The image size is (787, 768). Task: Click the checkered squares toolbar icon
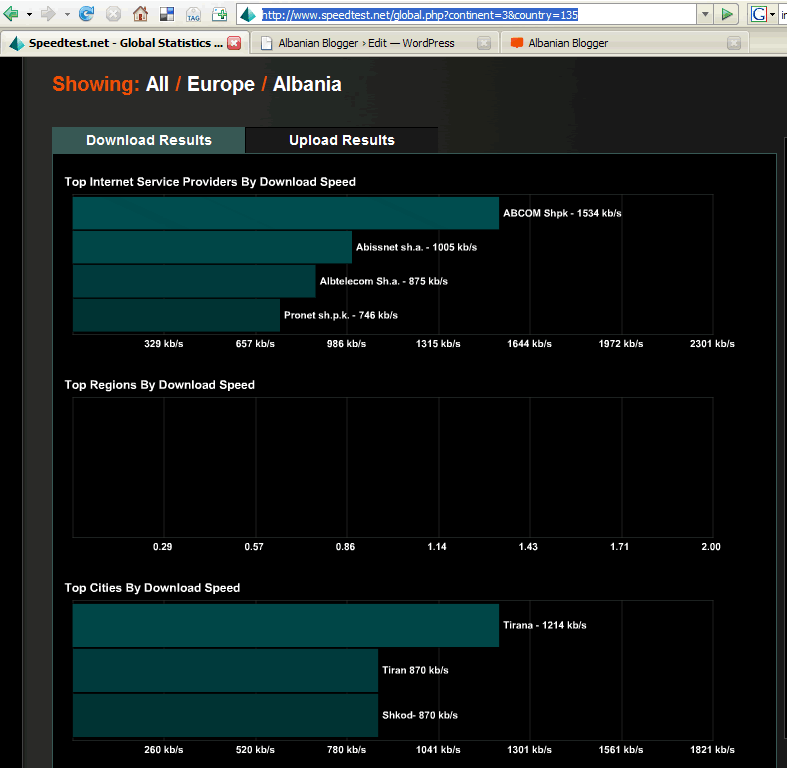point(167,14)
